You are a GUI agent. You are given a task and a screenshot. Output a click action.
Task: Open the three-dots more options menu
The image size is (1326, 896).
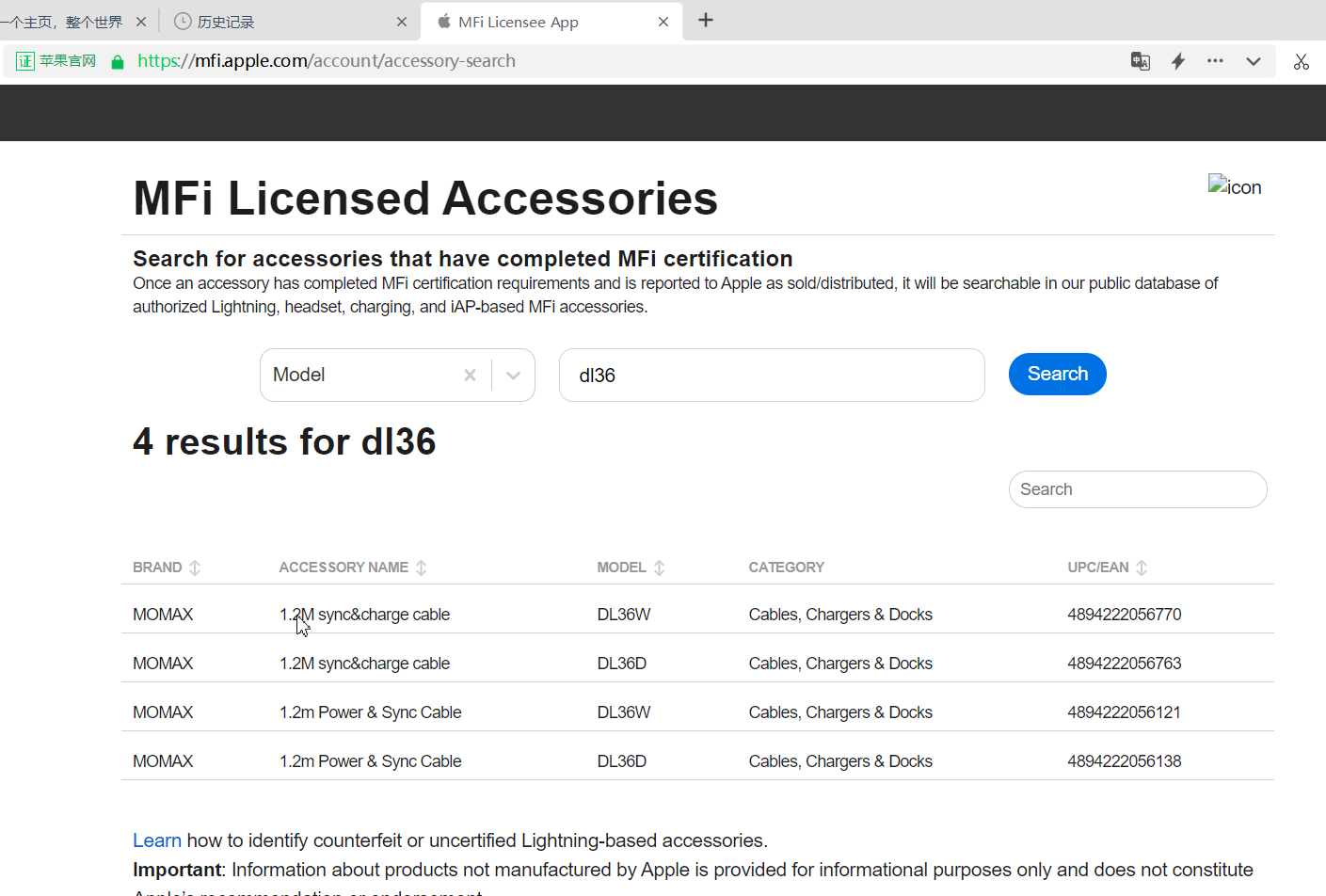1215,61
